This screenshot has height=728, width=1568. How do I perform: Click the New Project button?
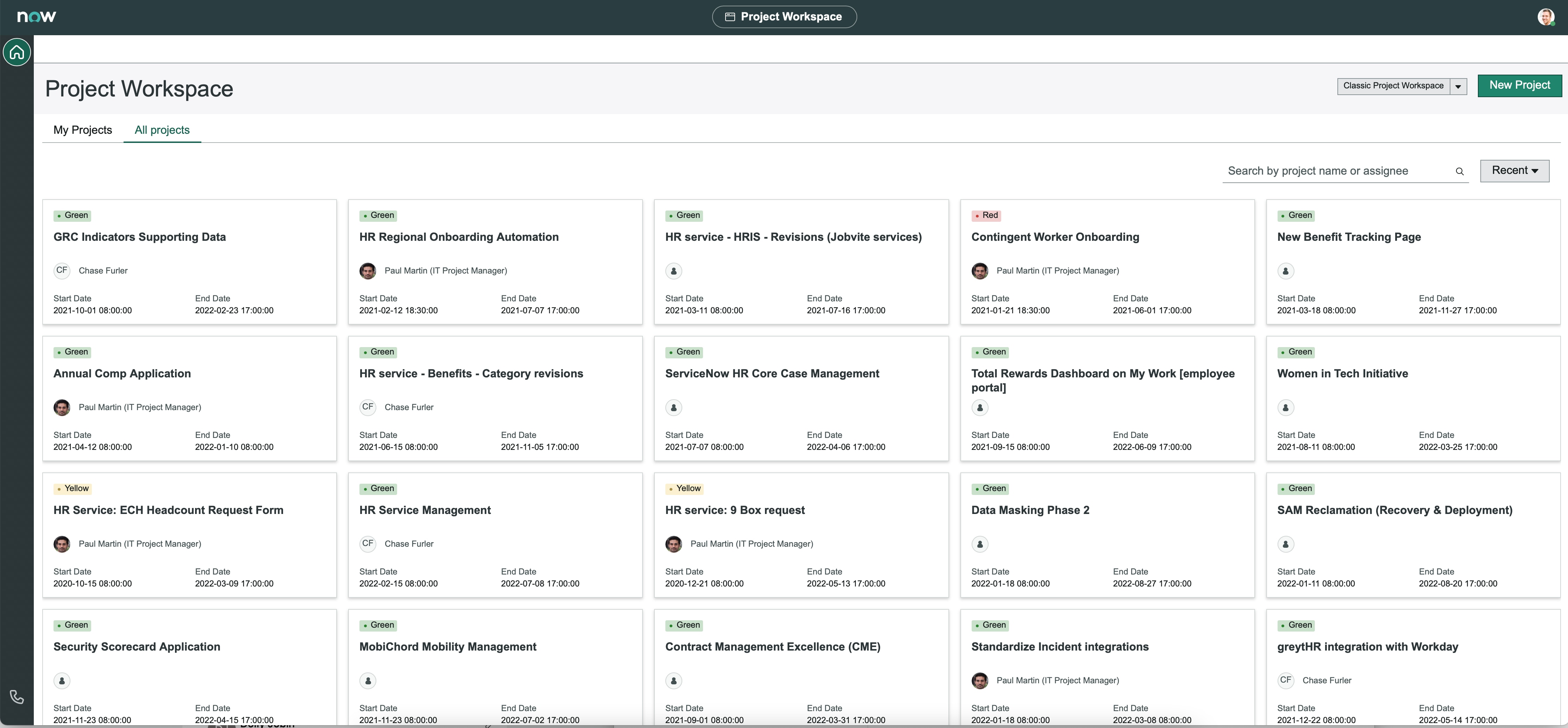[x=1519, y=85]
